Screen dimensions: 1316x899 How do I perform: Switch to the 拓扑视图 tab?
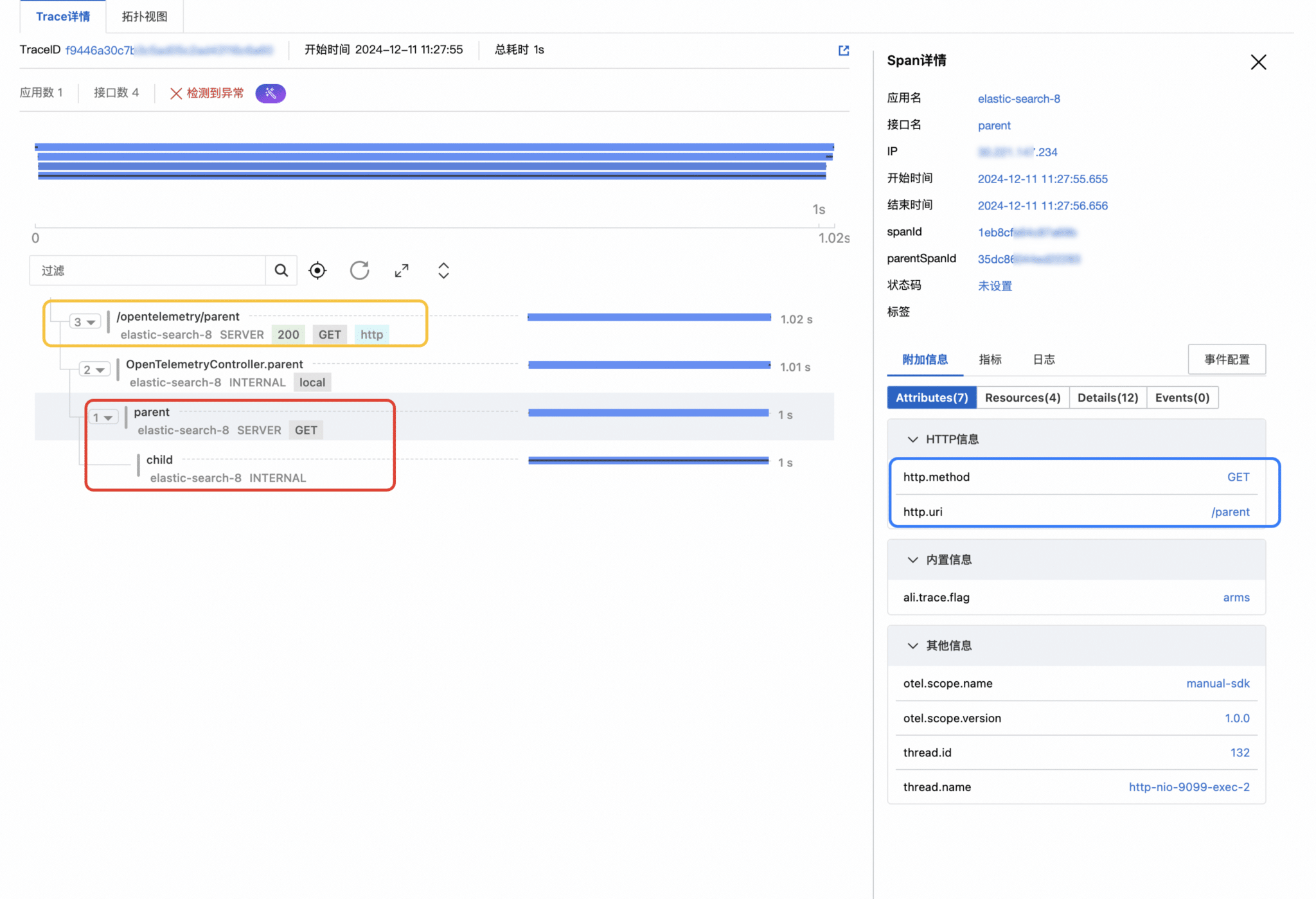pyautogui.click(x=145, y=17)
